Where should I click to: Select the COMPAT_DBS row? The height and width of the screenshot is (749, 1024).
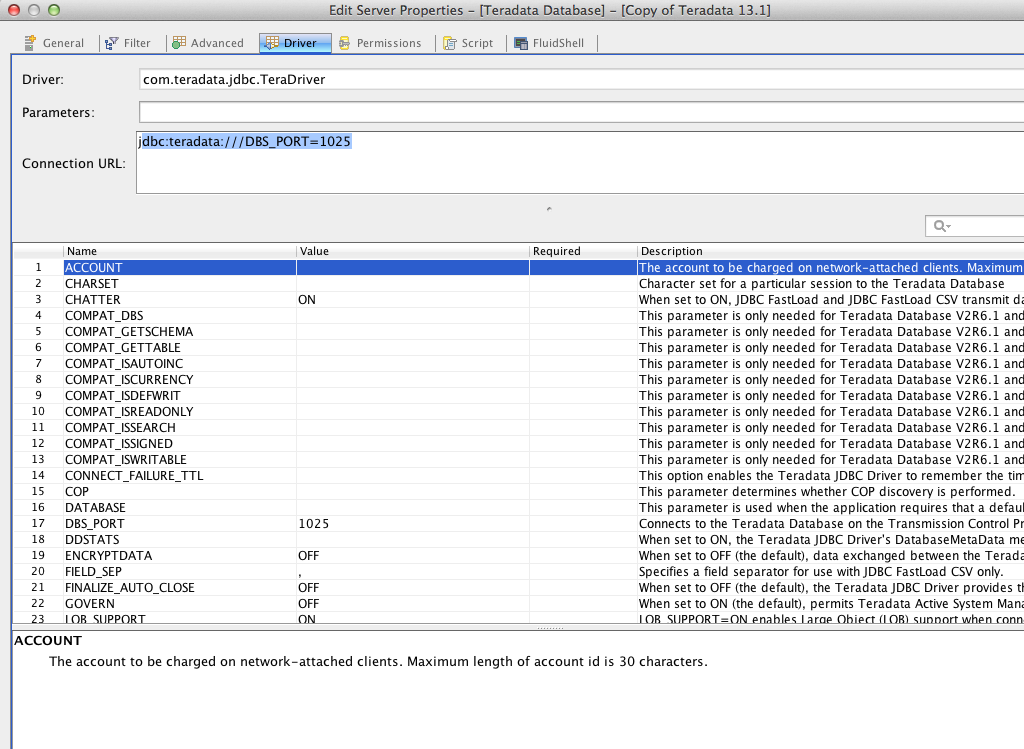[519, 315]
